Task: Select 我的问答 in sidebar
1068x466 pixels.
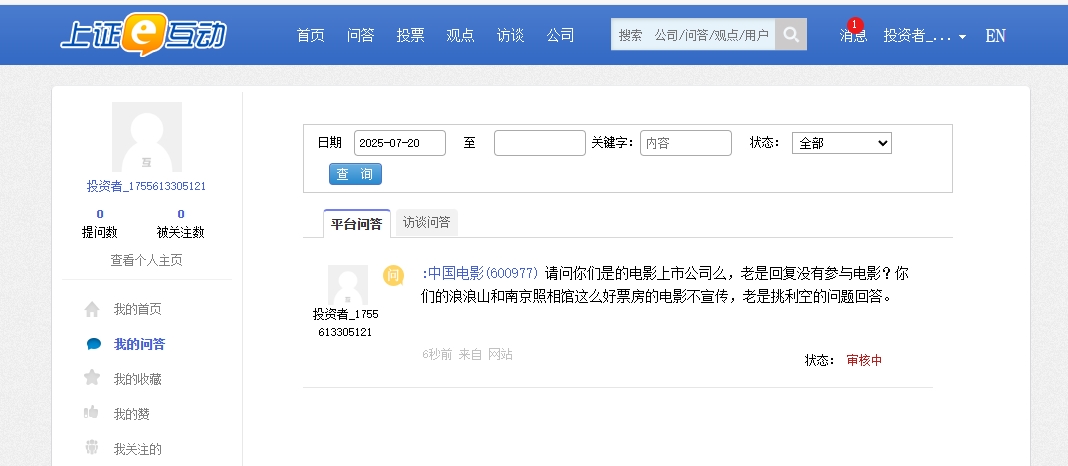Action: (x=139, y=344)
